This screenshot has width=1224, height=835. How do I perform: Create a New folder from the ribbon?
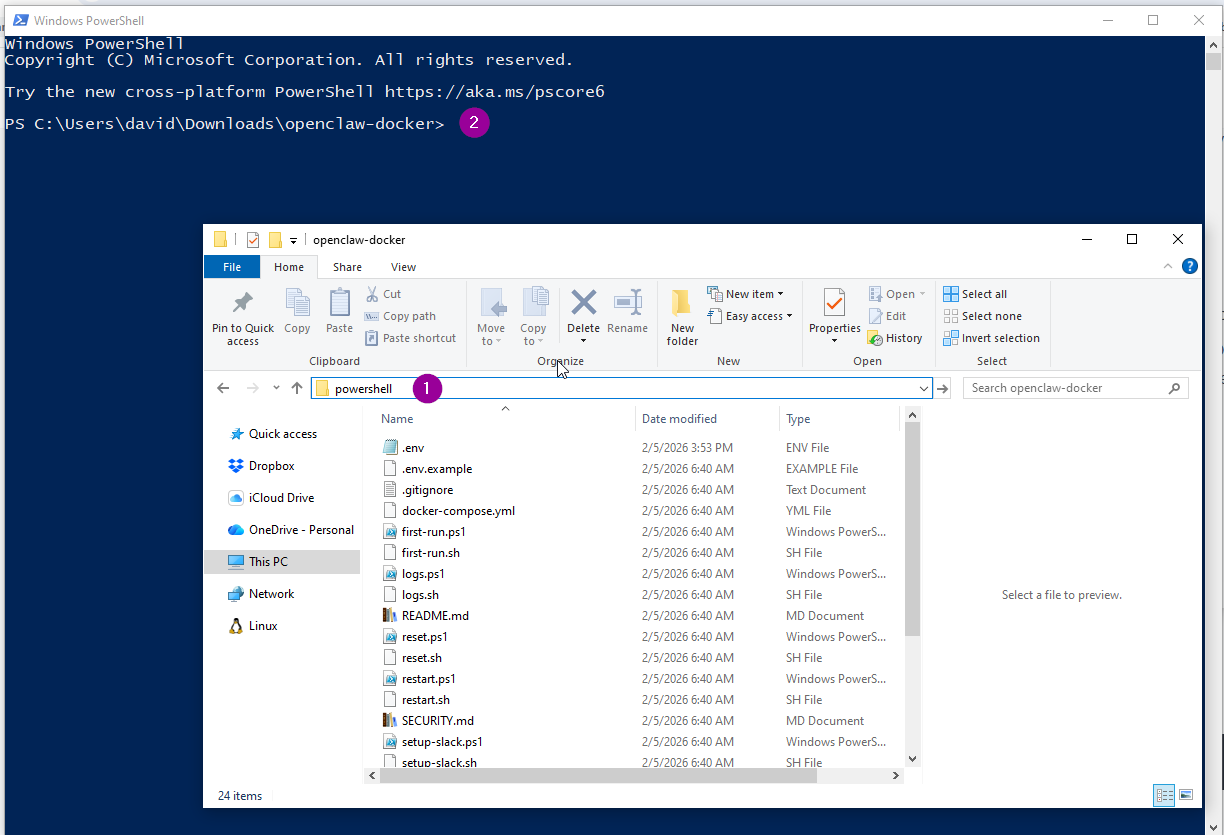point(681,310)
